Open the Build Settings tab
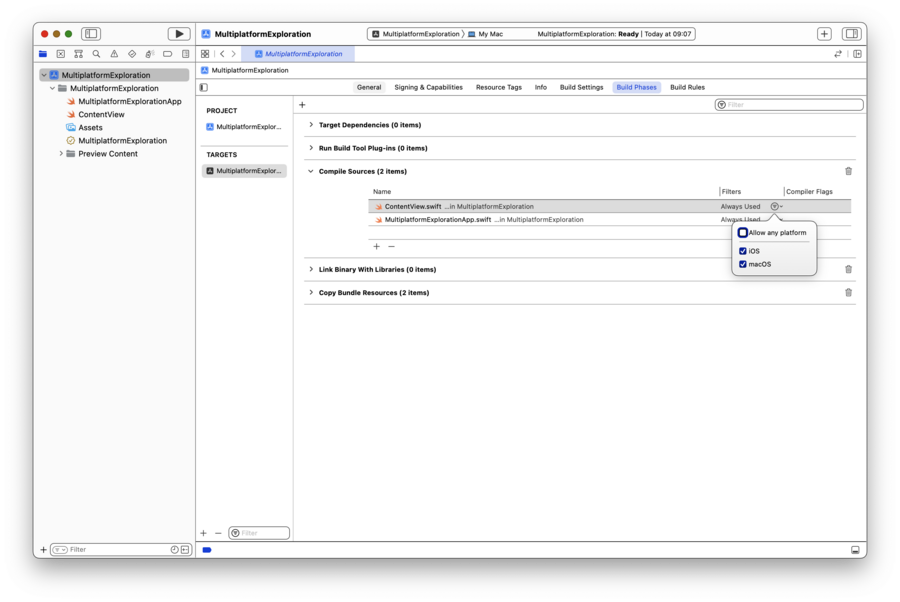 coord(581,87)
